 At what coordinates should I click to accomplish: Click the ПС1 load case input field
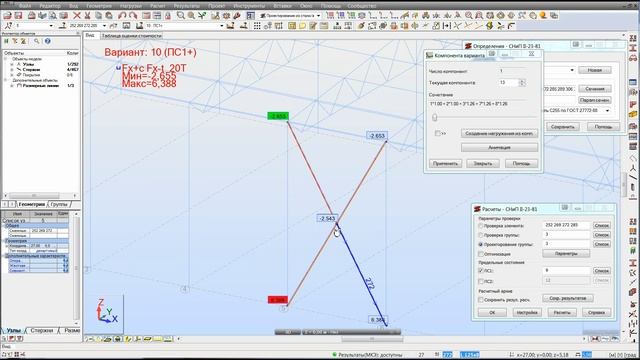(567, 271)
